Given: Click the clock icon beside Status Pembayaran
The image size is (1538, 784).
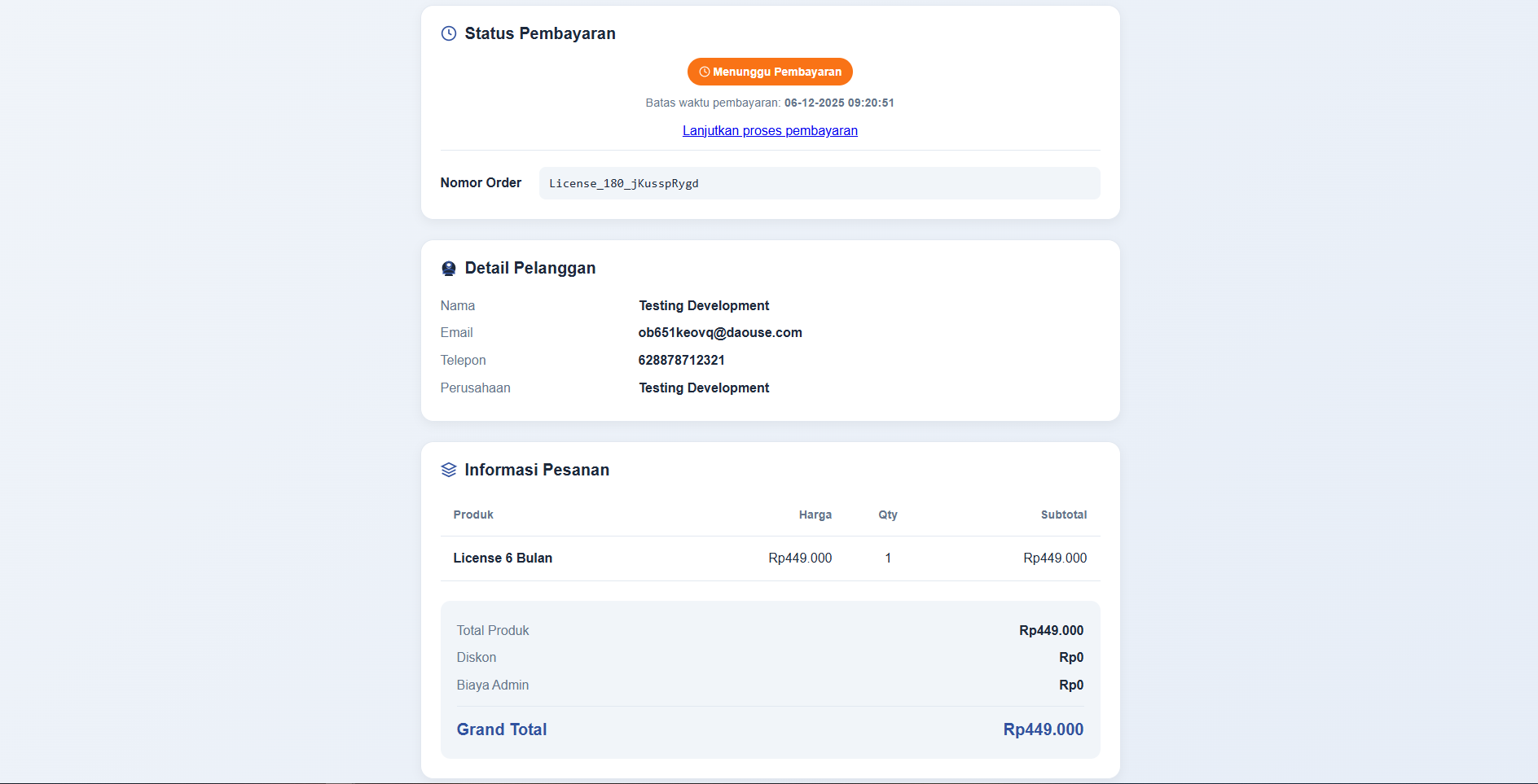Looking at the screenshot, I should [x=449, y=33].
